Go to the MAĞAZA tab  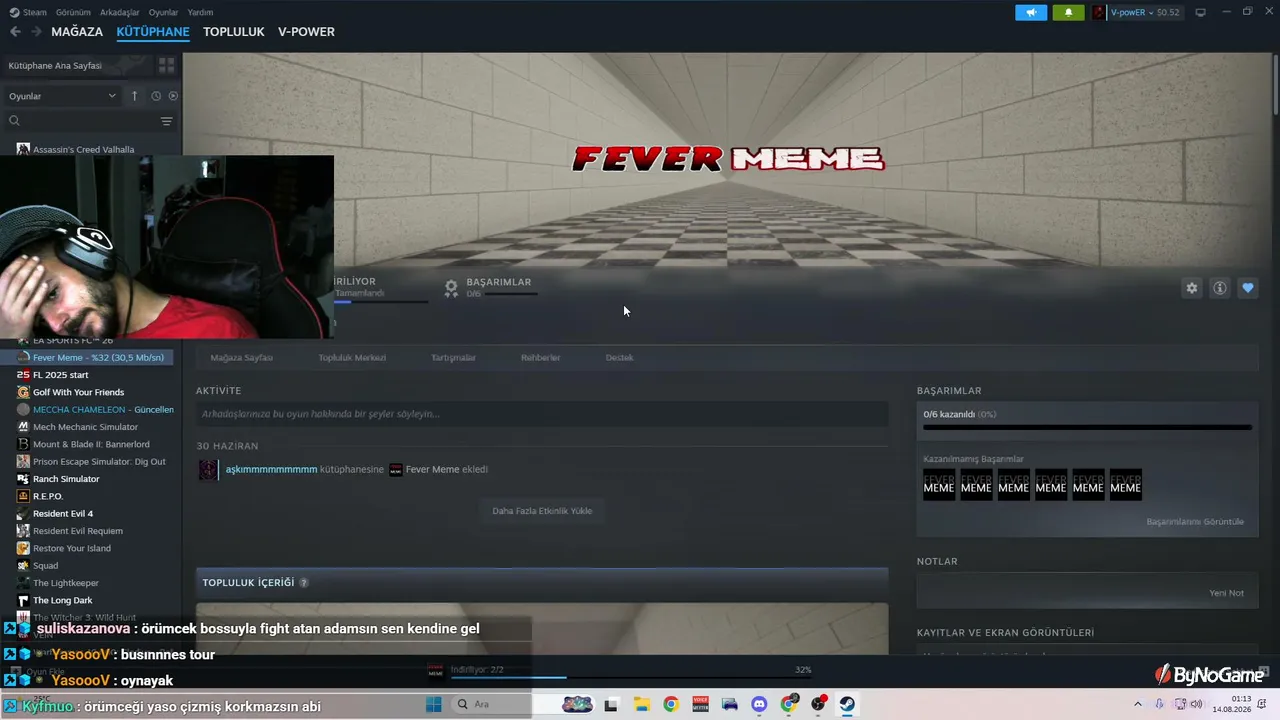click(x=77, y=32)
